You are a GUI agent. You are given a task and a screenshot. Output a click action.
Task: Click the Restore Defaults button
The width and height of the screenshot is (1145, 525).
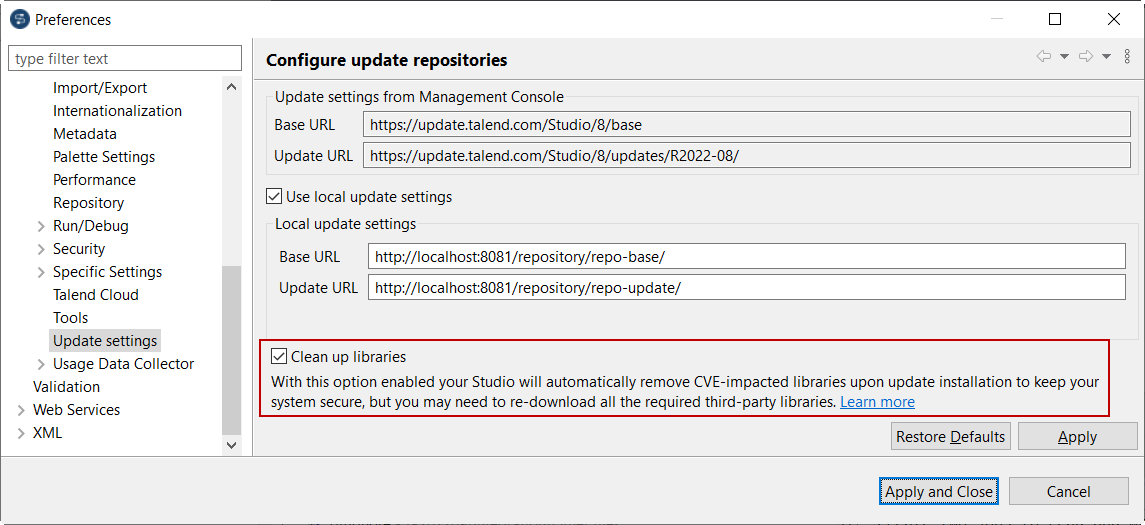point(950,437)
